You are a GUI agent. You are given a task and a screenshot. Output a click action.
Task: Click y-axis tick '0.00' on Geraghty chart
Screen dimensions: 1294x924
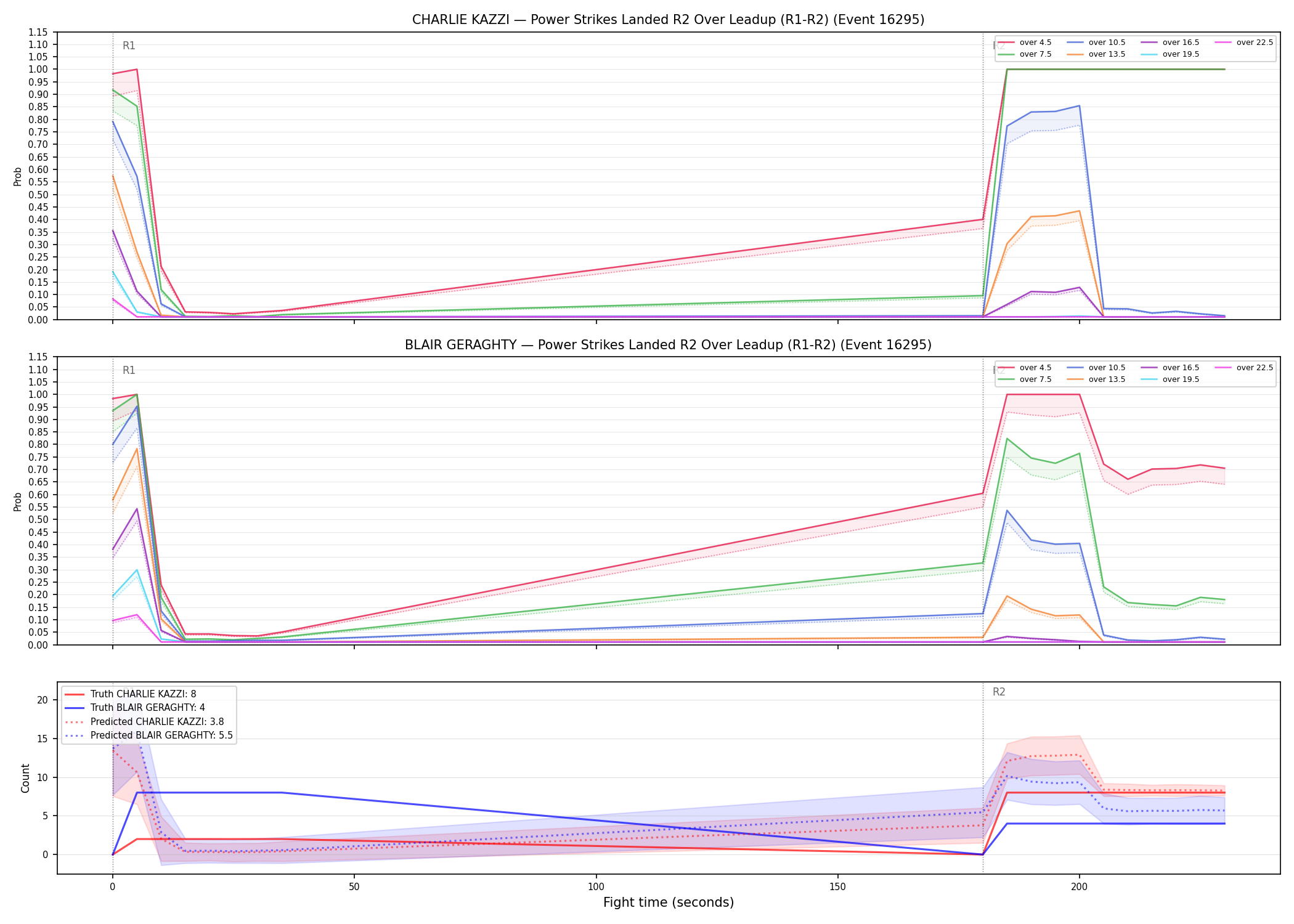click(38, 645)
